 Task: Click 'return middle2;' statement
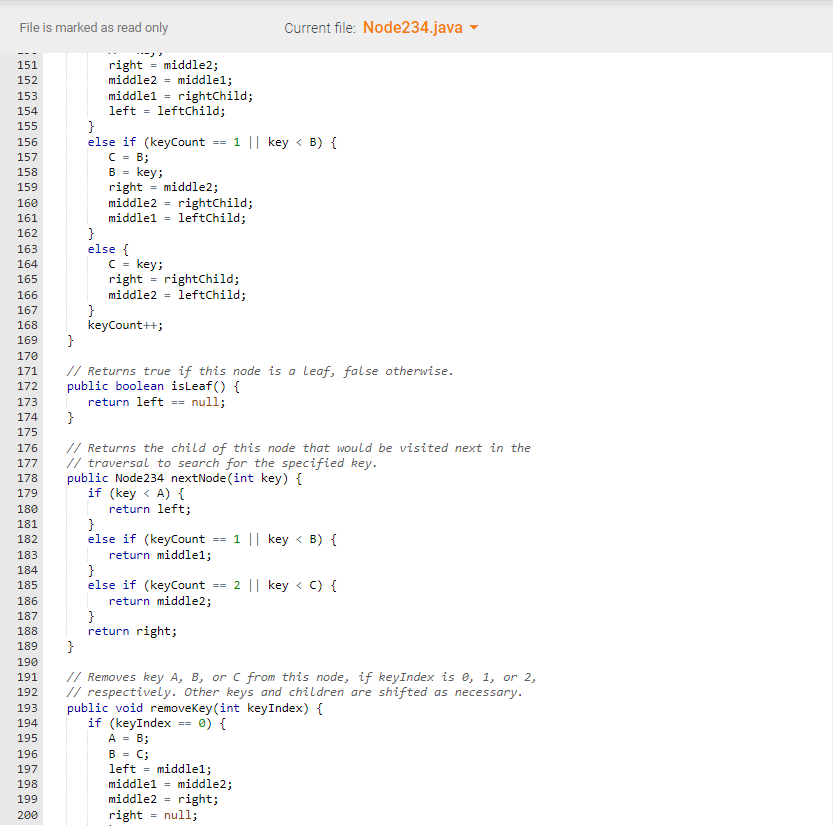tap(160, 601)
